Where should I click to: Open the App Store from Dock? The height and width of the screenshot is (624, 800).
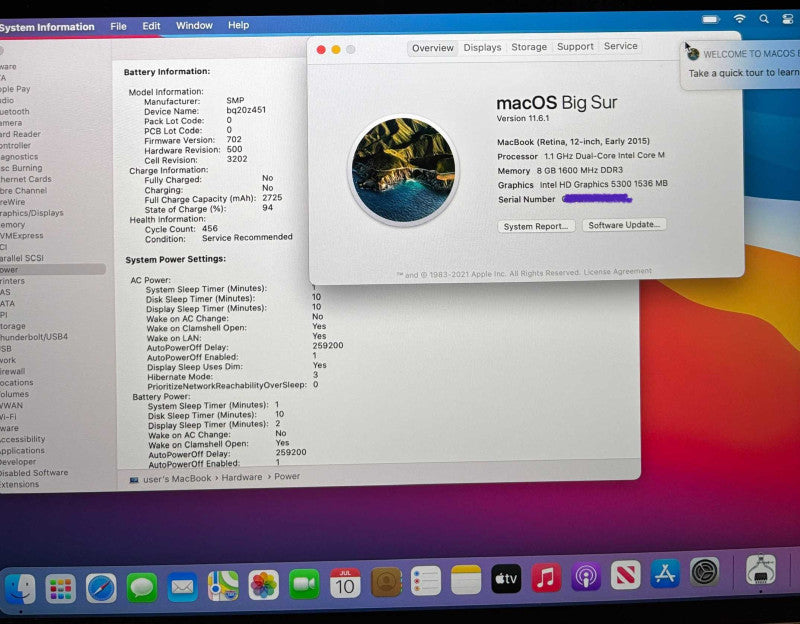[x=665, y=573]
